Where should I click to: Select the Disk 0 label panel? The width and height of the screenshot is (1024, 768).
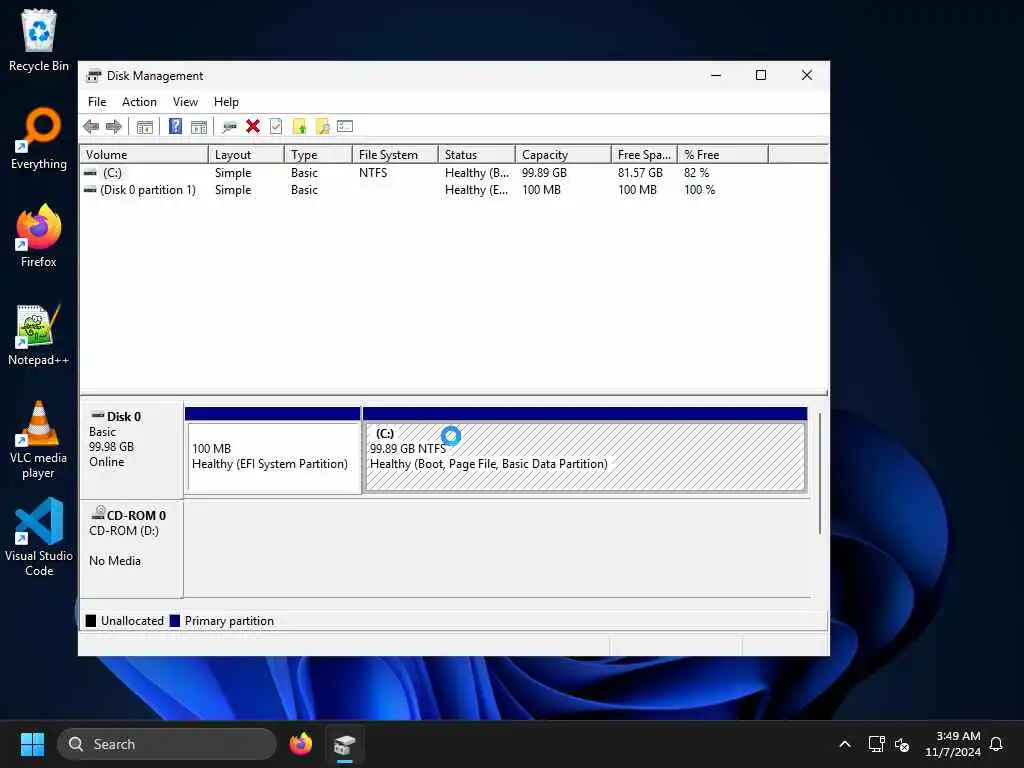point(131,451)
